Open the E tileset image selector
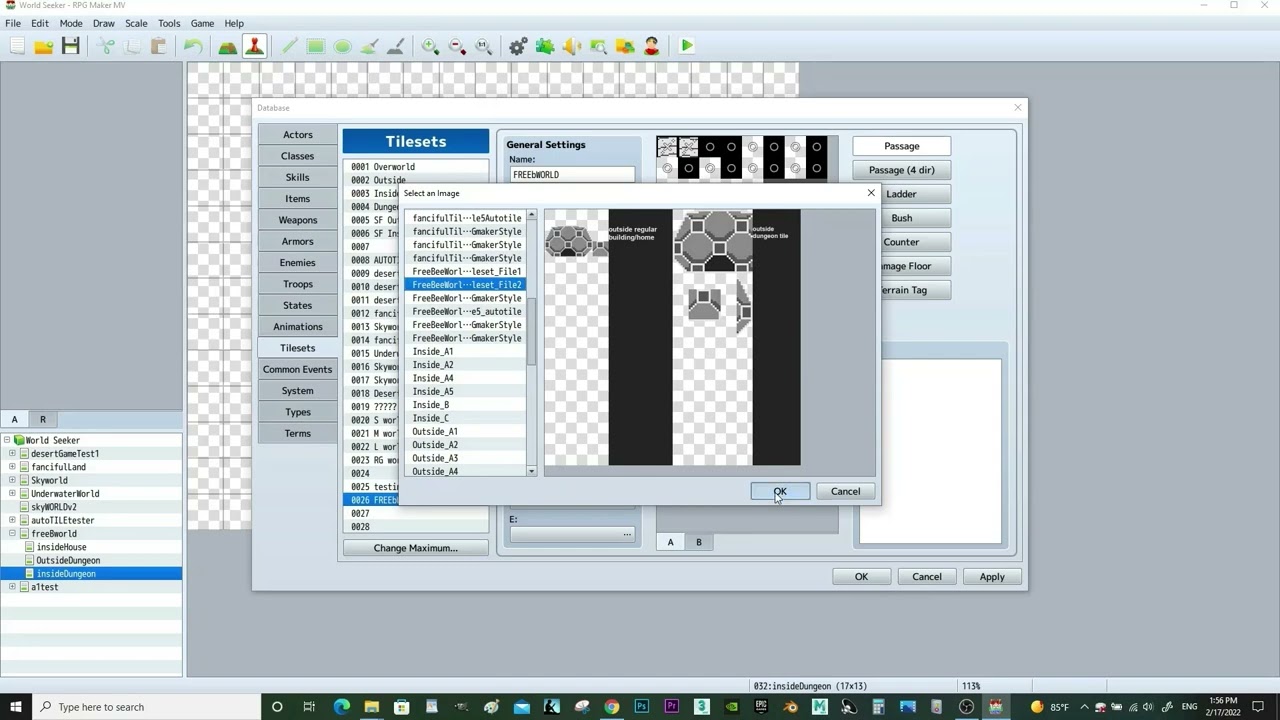The image size is (1280, 720). click(572, 534)
